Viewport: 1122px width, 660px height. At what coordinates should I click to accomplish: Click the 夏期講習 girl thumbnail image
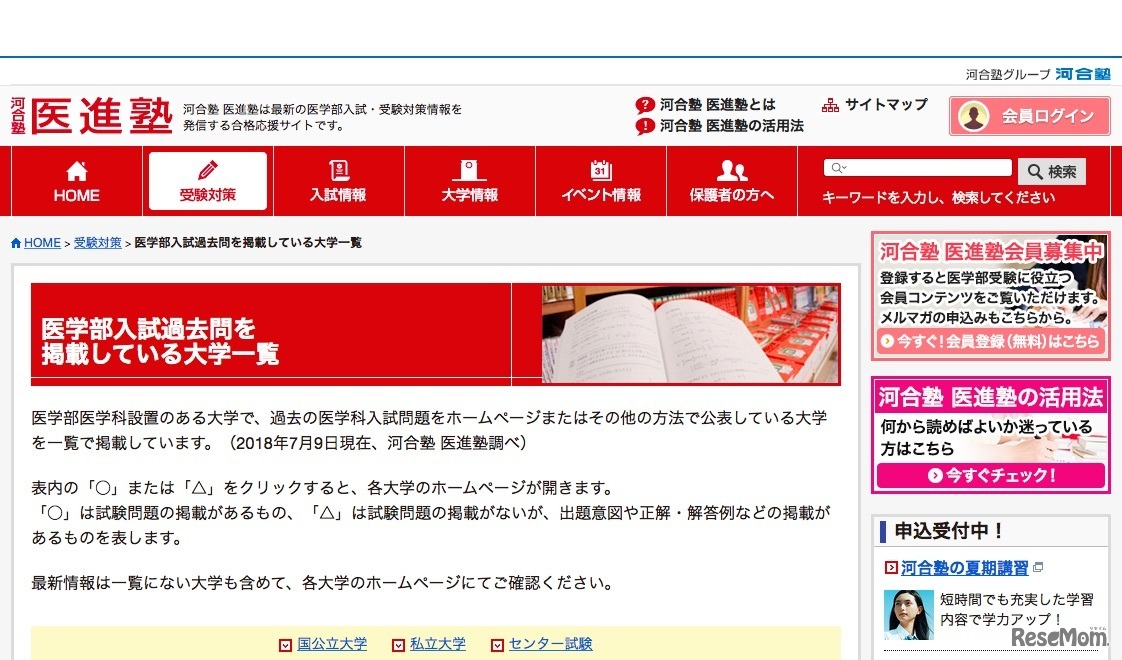click(908, 614)
